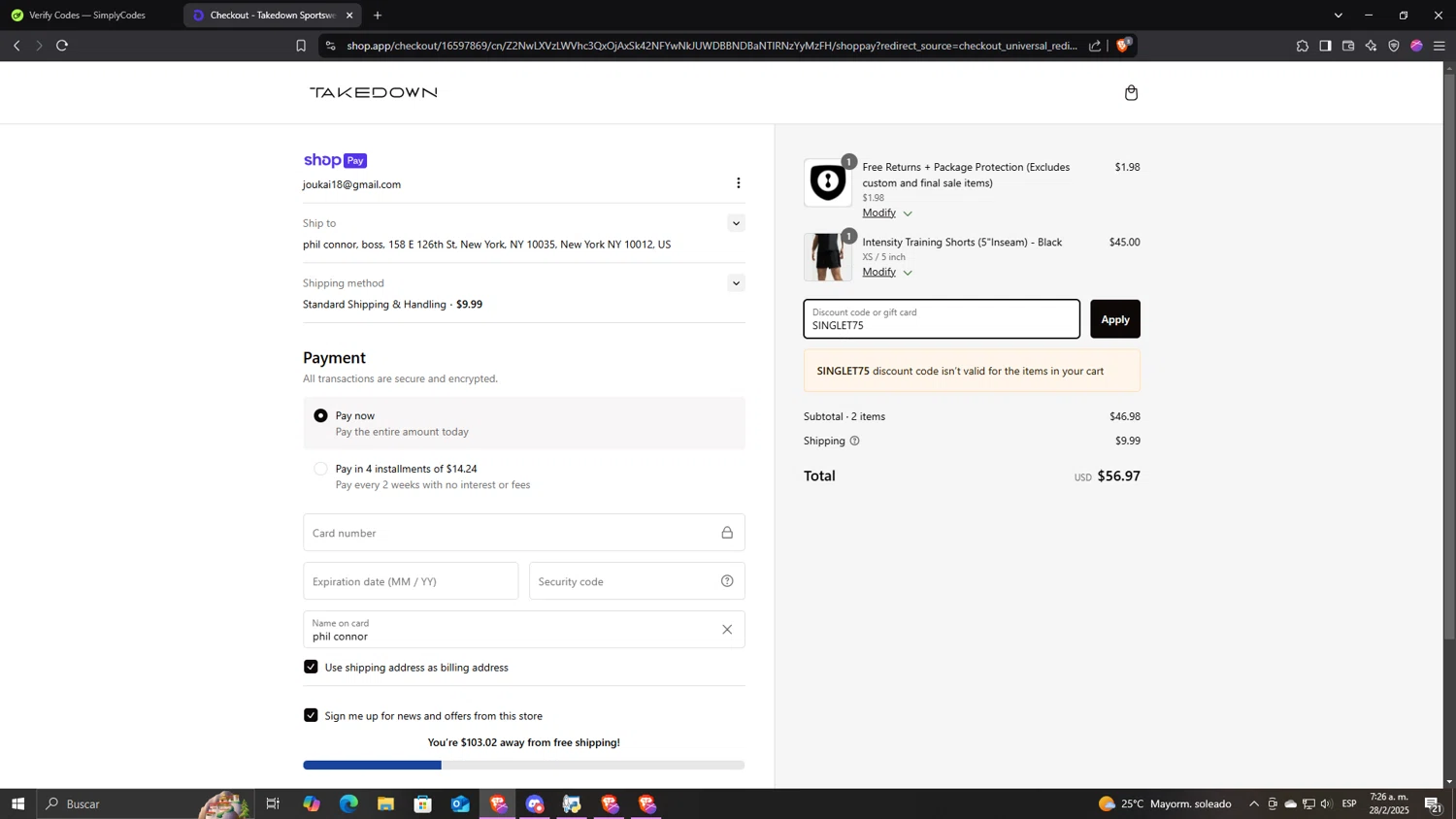Close the Checkout tab
1456x819 pixels.
pyautogui.click(x=349, y=16)
